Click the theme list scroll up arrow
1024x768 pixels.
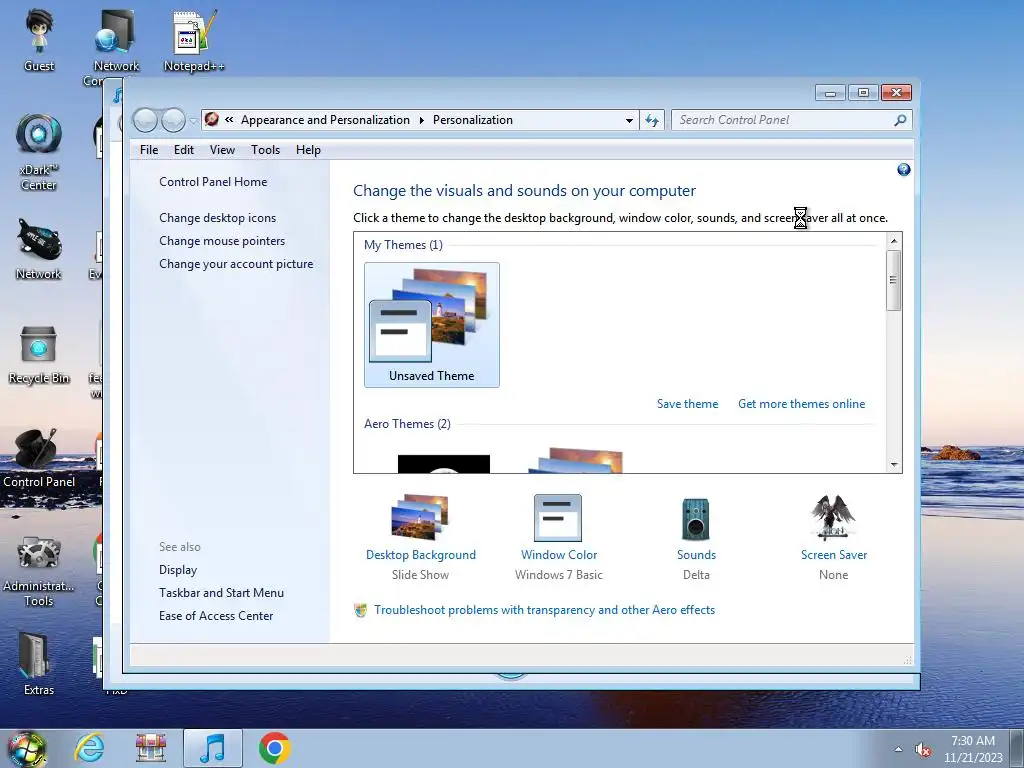coord(894,241)
